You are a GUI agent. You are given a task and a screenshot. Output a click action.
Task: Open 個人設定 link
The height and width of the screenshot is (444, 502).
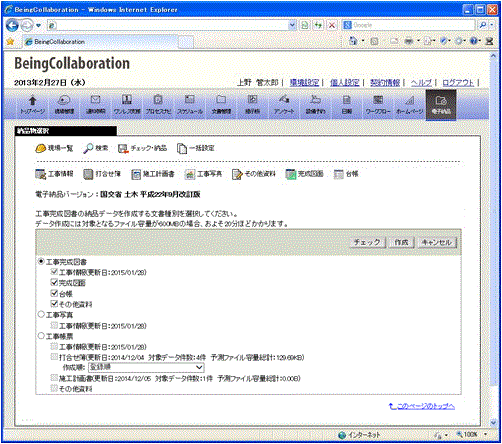pyautogui.click(x=344, y=82)
